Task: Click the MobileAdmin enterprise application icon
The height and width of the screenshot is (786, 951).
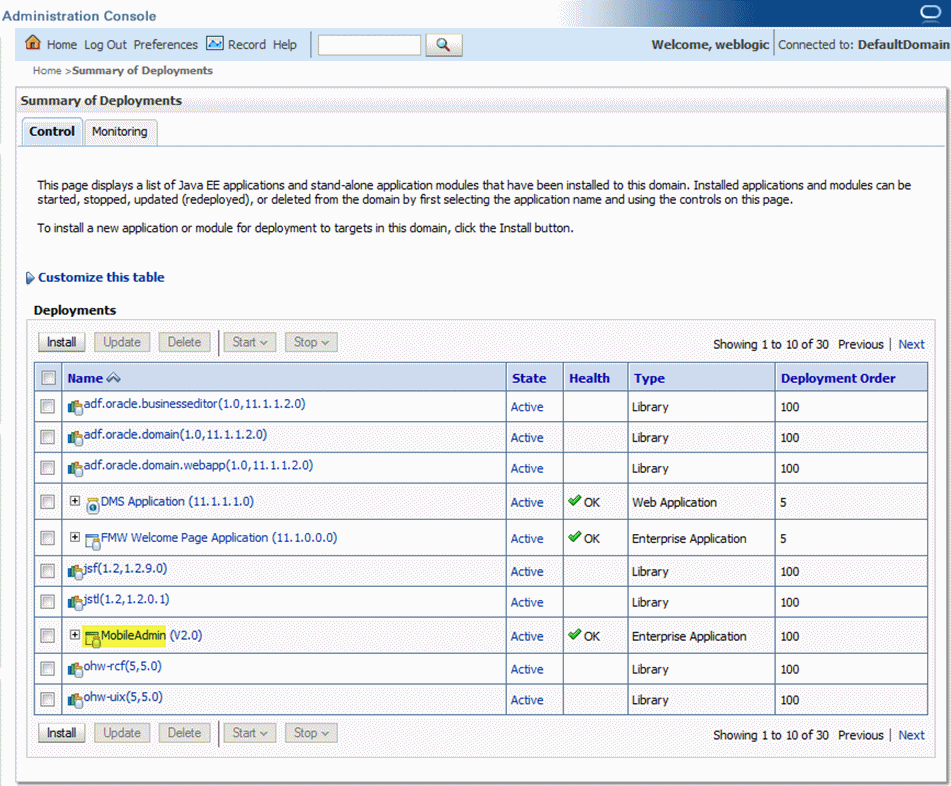Action: [x=93, y=638]
